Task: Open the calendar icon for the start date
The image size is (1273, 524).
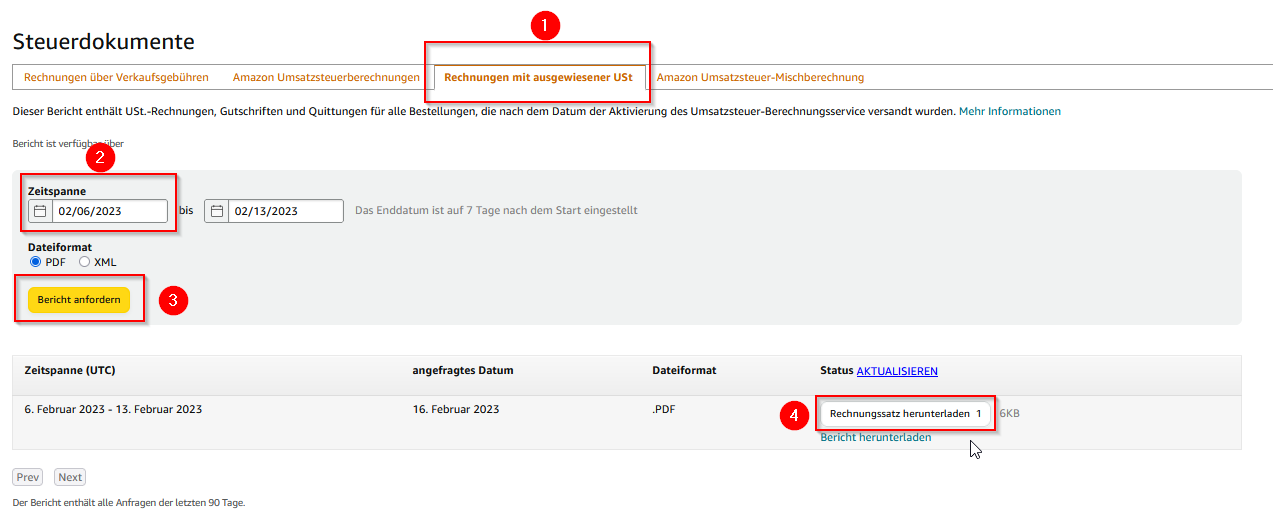Action: click(40, 211)
